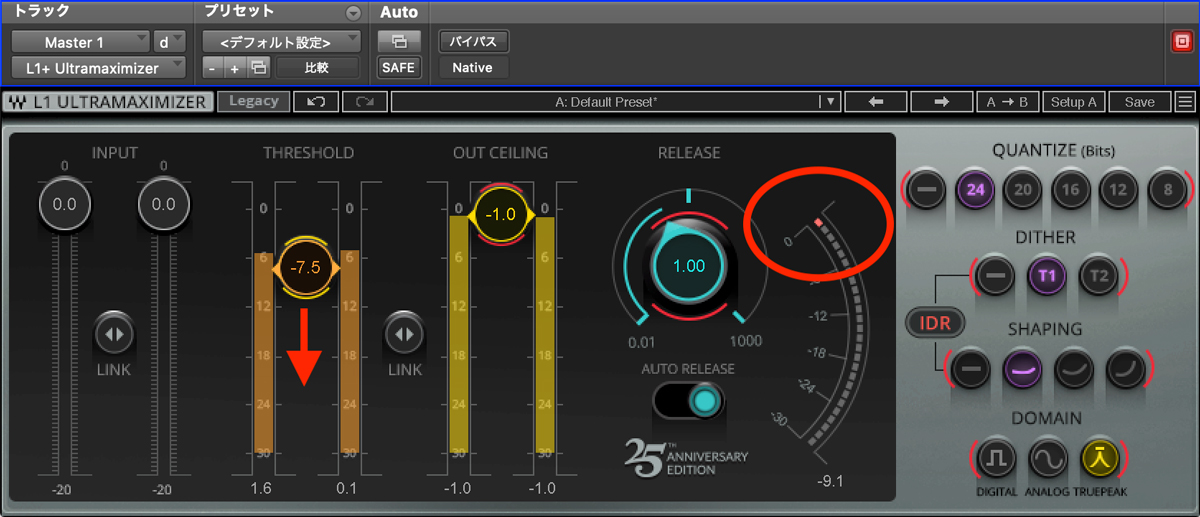This screenshot has height=517, width=1200.
Task: Click the 比較 compare button
Action: coord(317,68)
